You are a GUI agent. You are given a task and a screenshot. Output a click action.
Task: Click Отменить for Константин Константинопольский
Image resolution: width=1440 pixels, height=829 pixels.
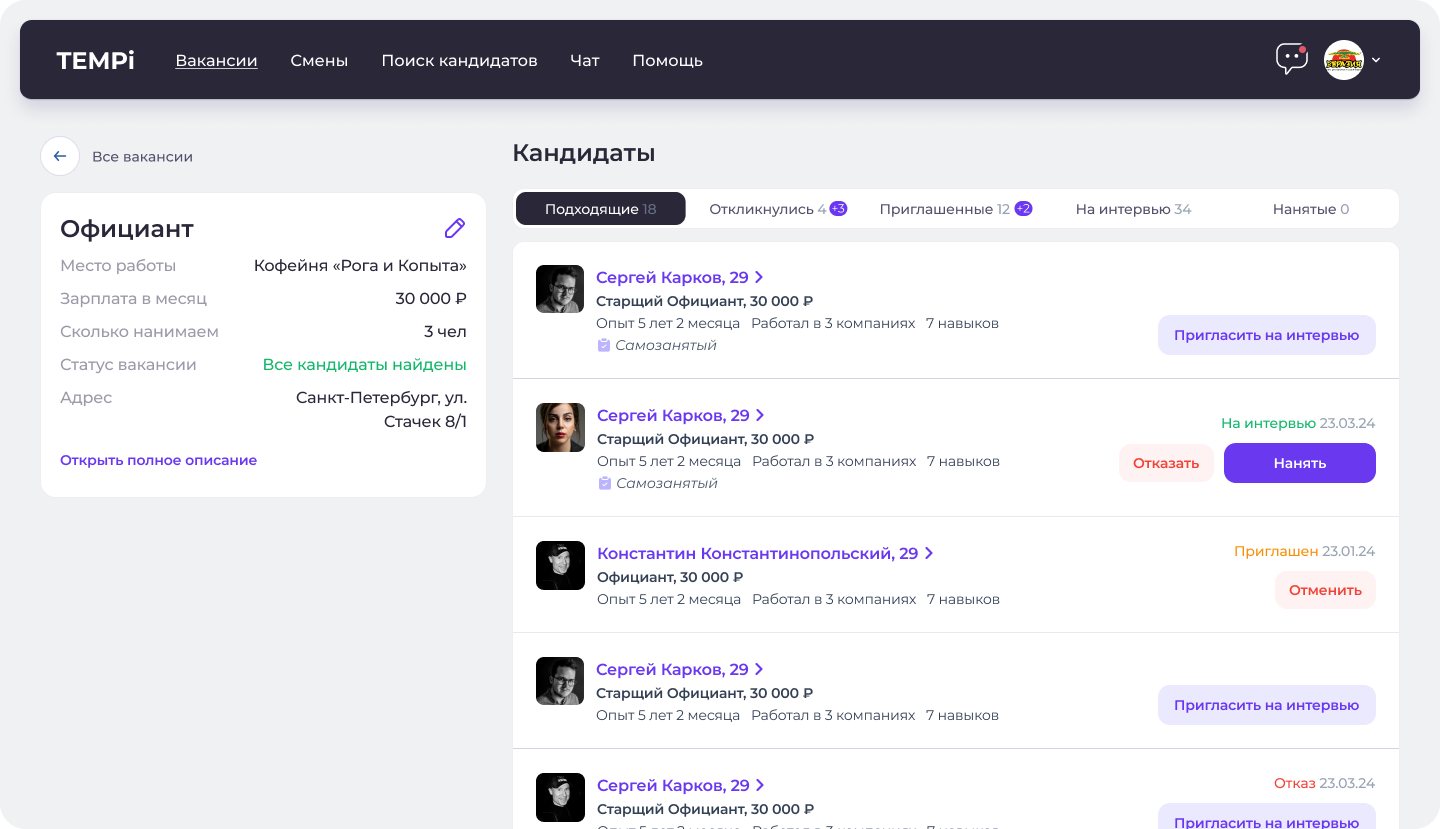1325,590
